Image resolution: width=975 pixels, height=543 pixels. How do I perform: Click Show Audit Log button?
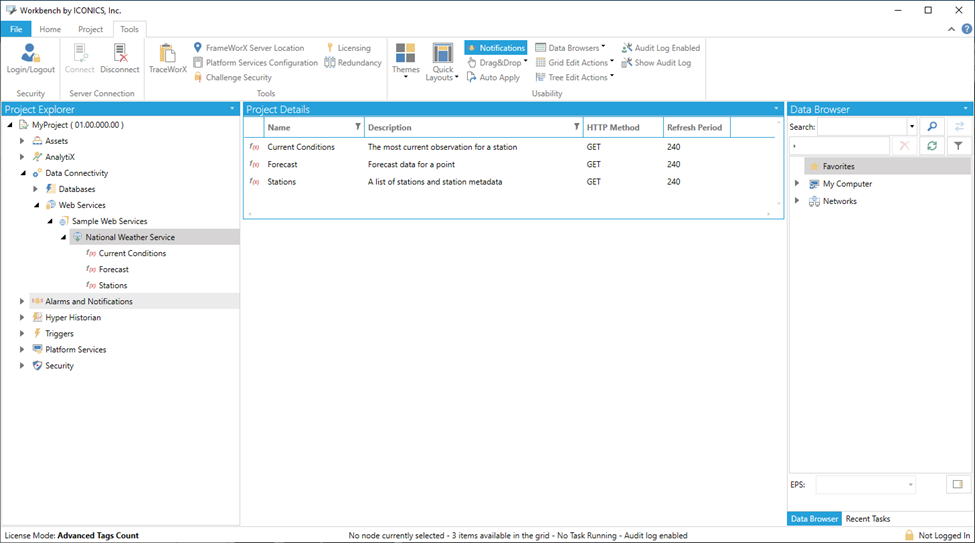[655, 63]
